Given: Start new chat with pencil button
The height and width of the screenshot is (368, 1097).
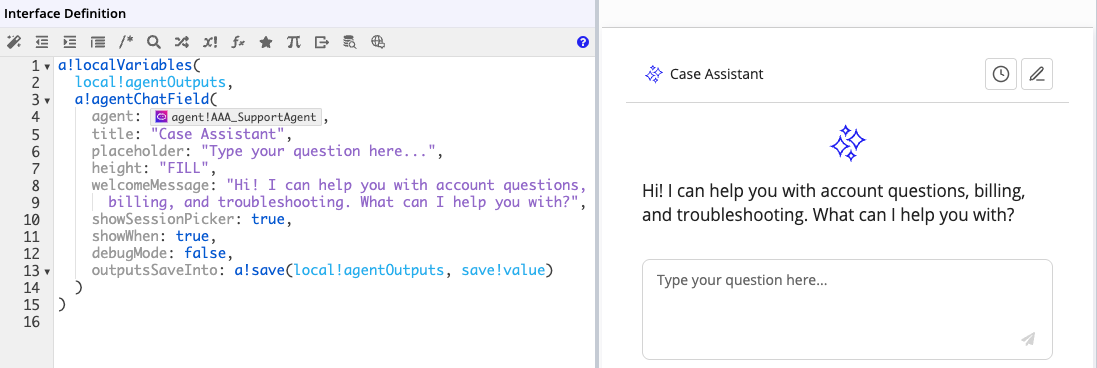Looking at the screenshot, I should pos(1037,74).
